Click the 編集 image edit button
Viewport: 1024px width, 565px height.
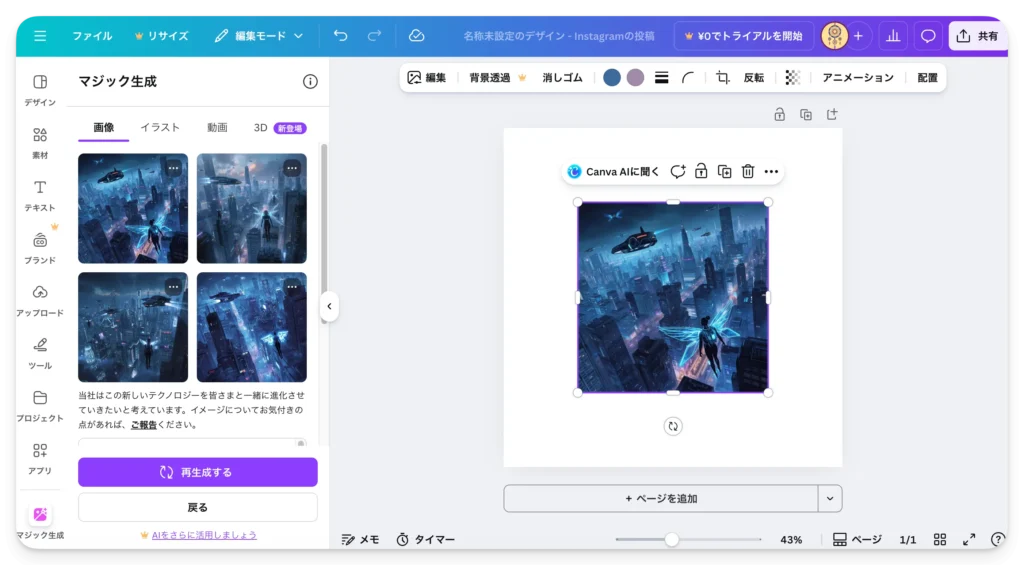(x=426, y=78)
